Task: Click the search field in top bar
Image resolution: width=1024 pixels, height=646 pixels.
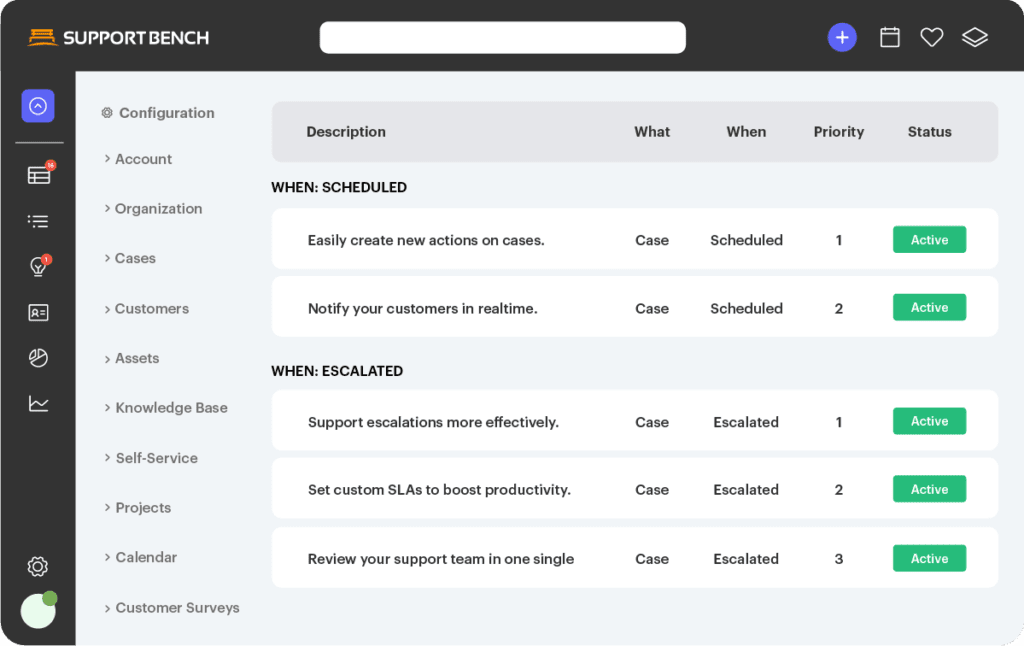Action: (x=502, y=38)
